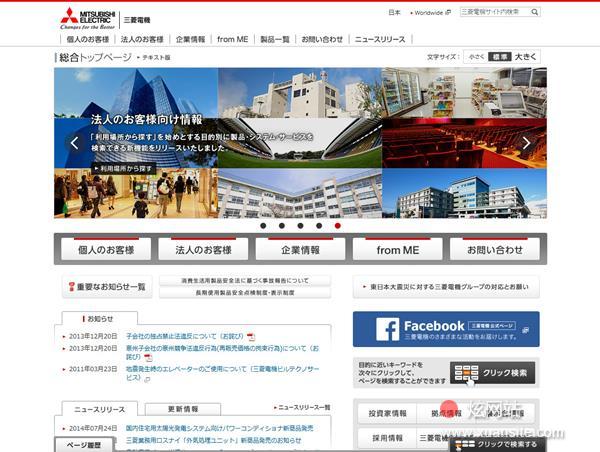Screen dimensions: 600x452
Task: Select the last carousel indicator dot
Action: click(x=337, y=226)
